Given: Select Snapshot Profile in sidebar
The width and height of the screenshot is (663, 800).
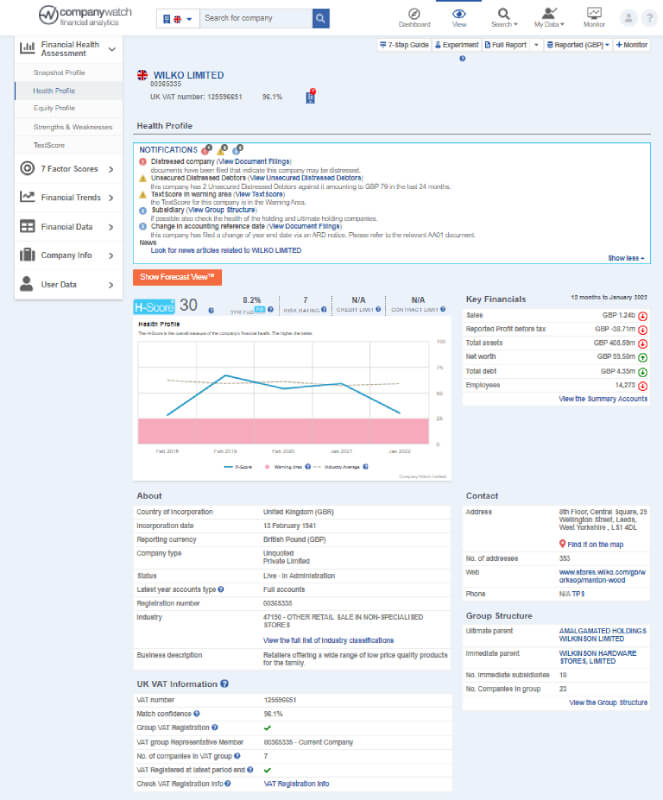Looking at the screenshot, I should (59, 72).
